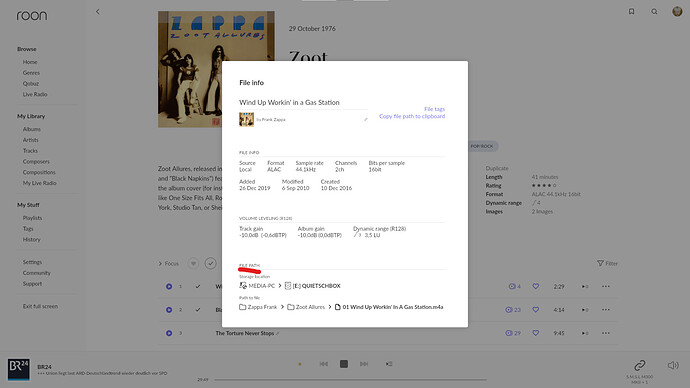Seek on the playback progress bar
This screenshot has width=690, height=388.
tap(350, 380)
